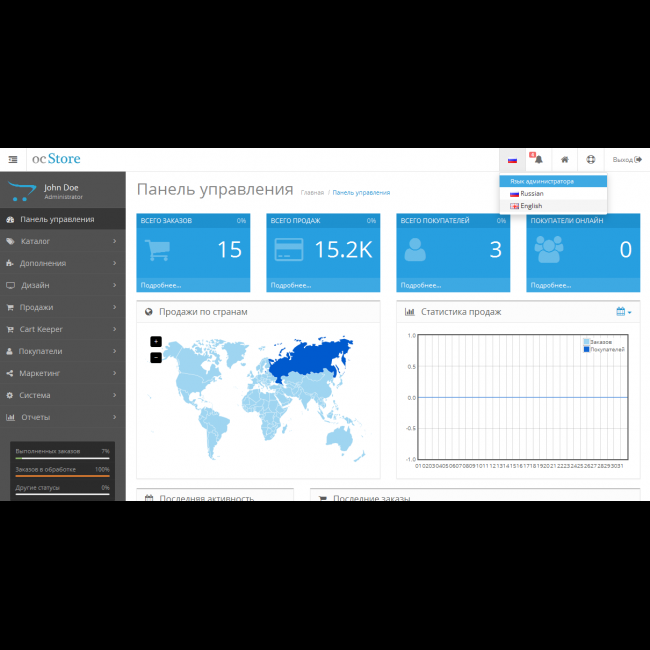This screenshot has height=650, width=650.
Task: Click the ocStore logo
Action: click(56, 159)
